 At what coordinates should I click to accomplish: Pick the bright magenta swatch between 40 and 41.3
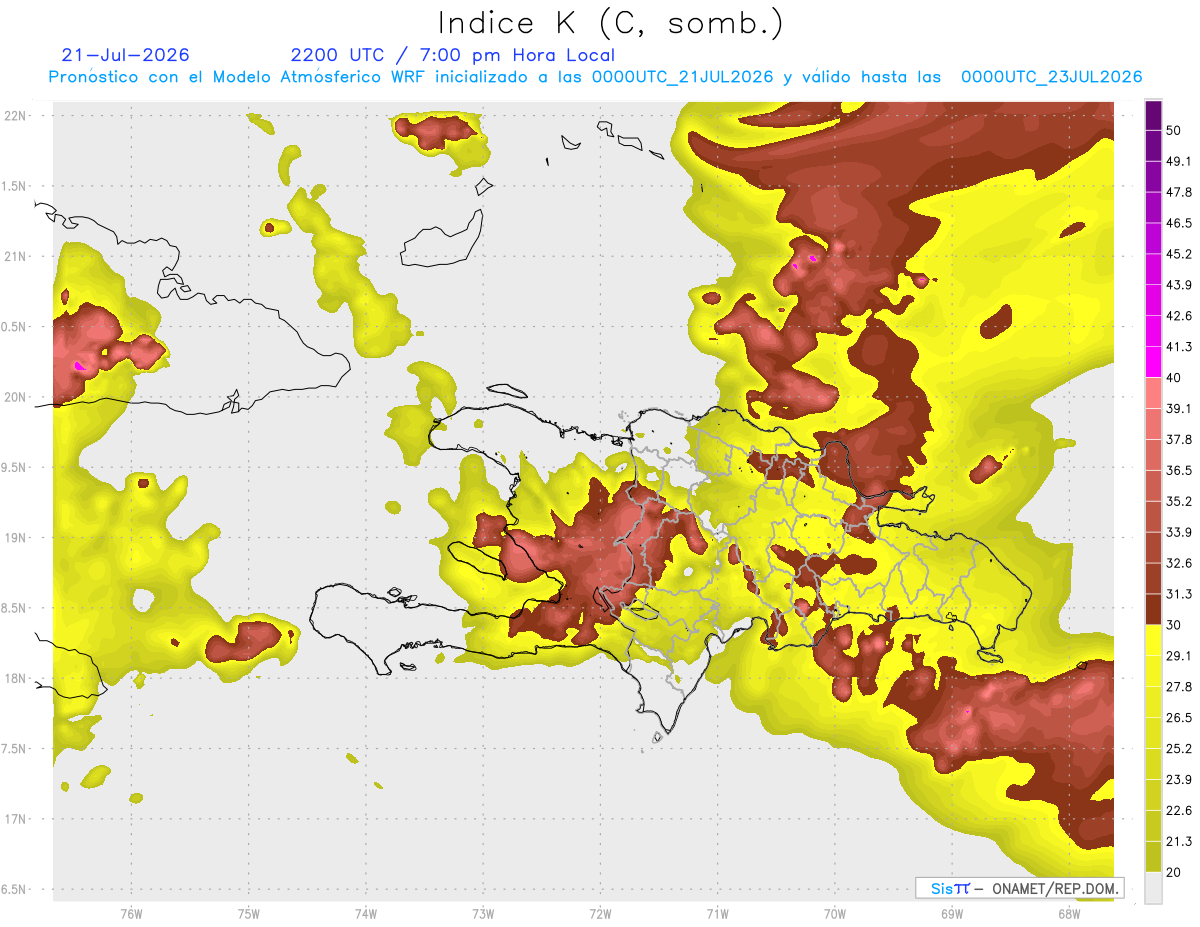[x=1153, y=362]
